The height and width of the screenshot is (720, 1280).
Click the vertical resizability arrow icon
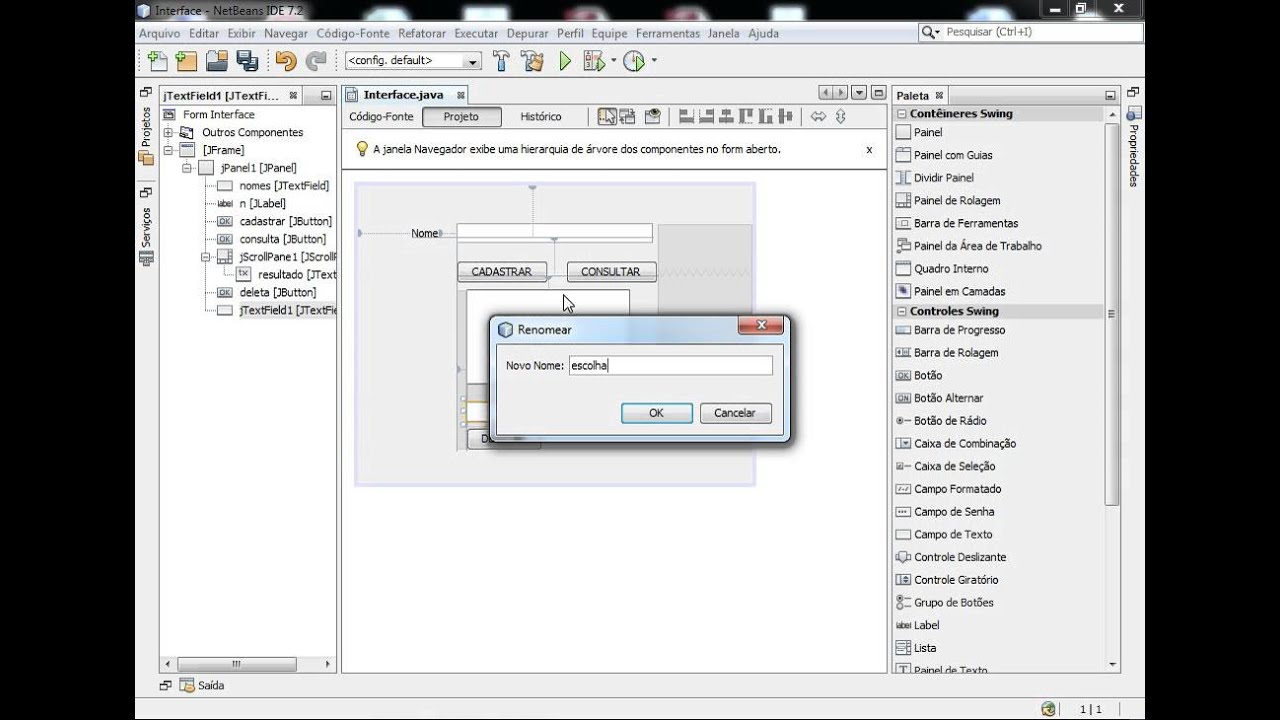(x=840, y=117)
